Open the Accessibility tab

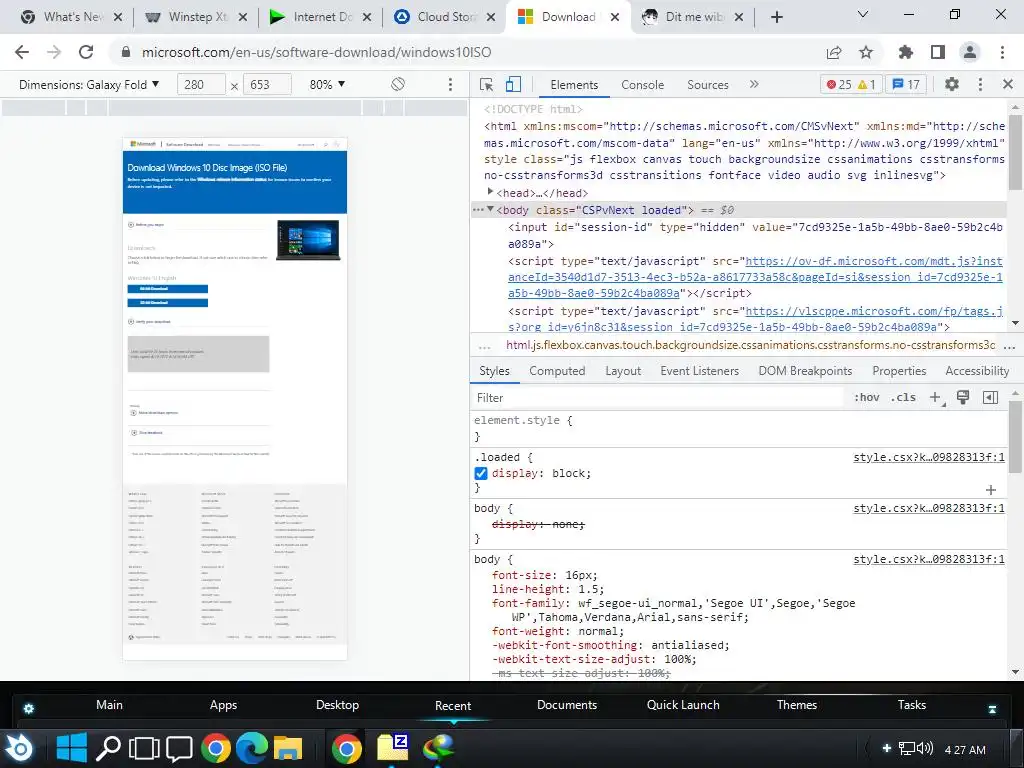(977, 371)
